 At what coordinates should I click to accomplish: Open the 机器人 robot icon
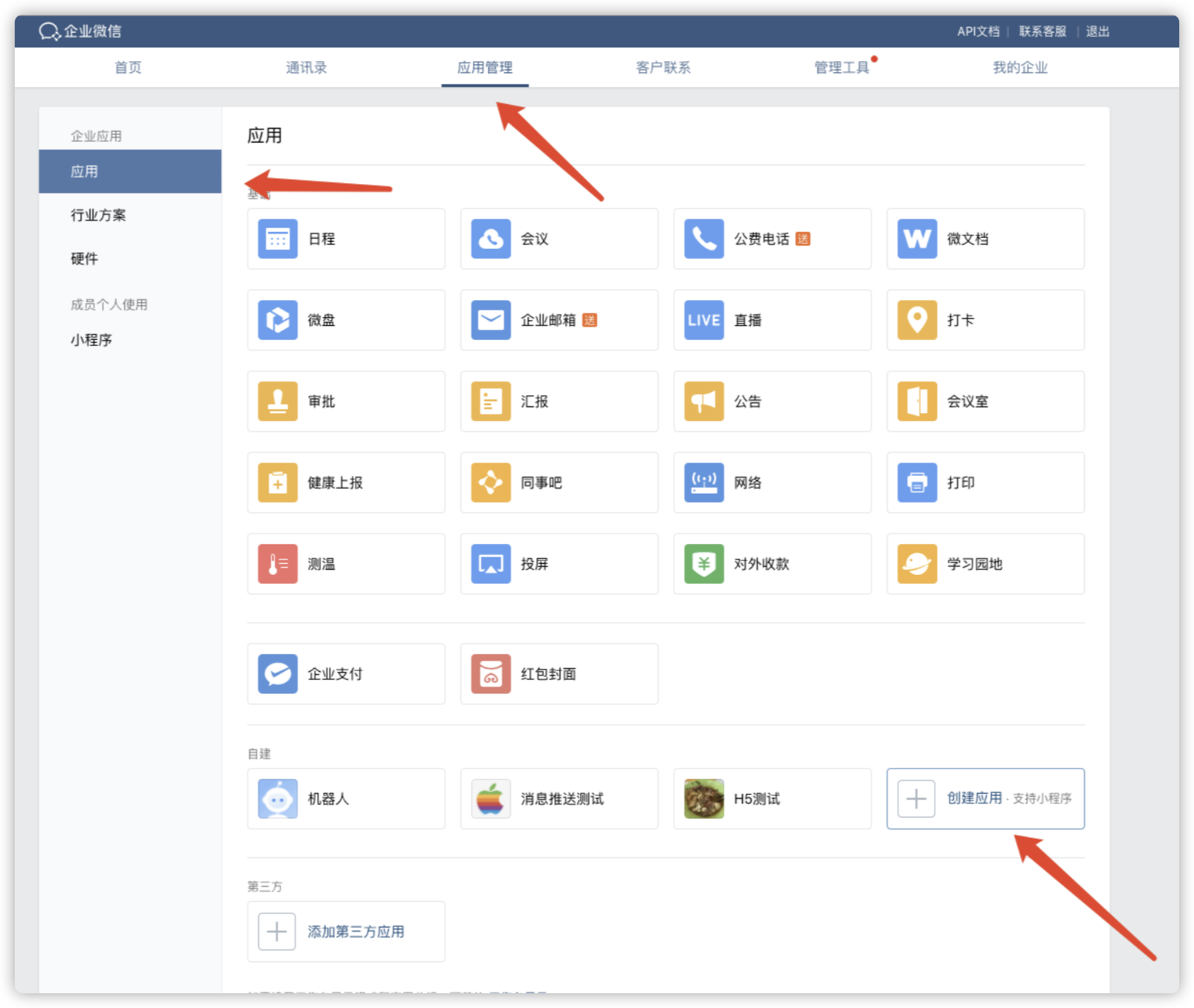coord(277,799)
